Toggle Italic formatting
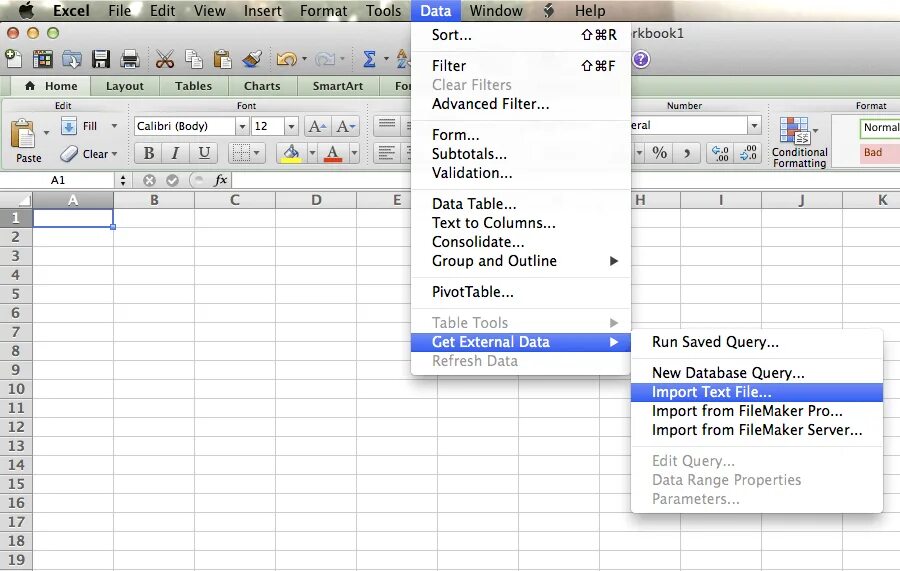This screenshot has height=571, width=900. 176,153
